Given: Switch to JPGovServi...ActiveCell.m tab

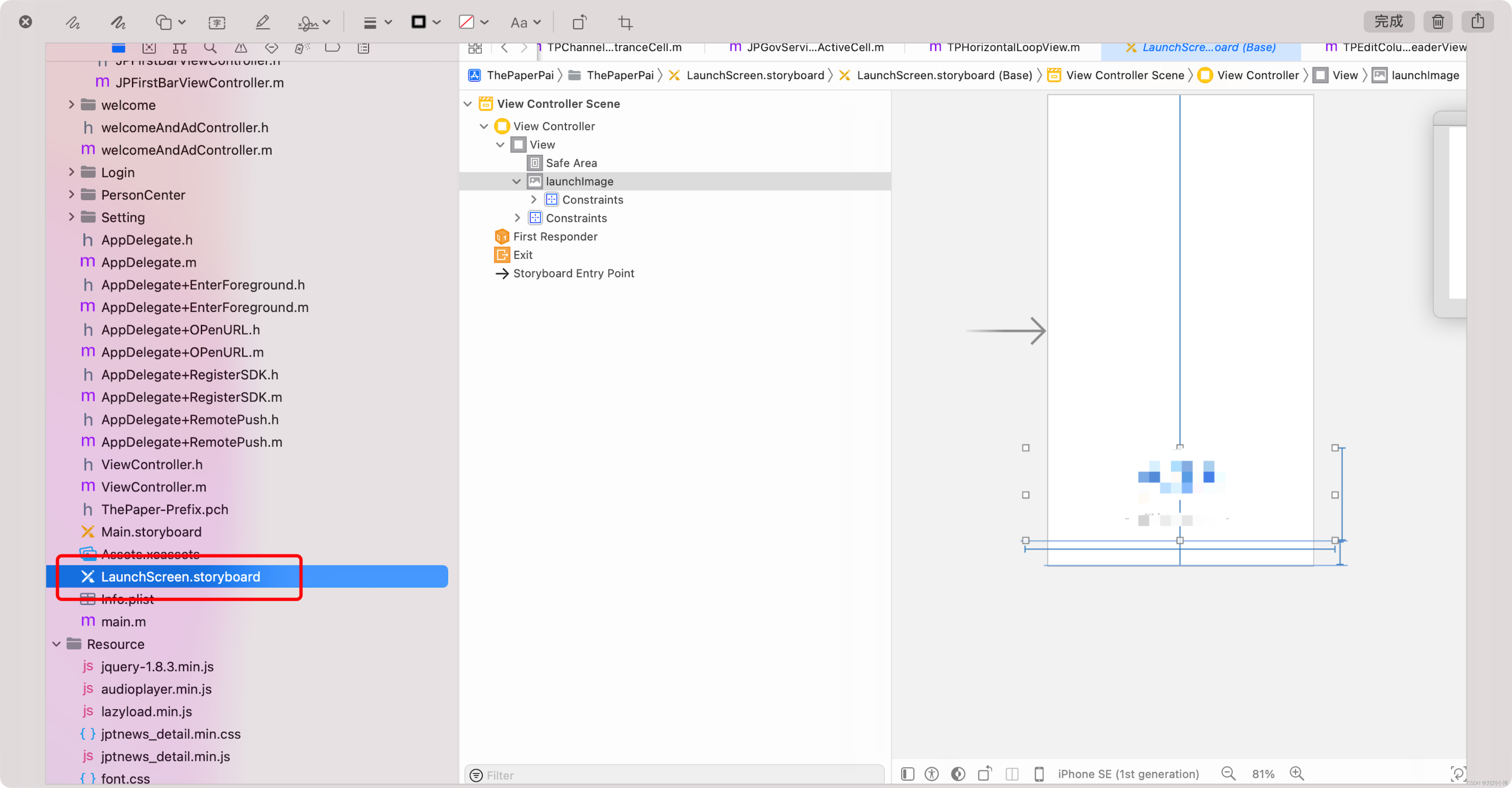Looking at the screenshot, I should [x=806, y=48].
